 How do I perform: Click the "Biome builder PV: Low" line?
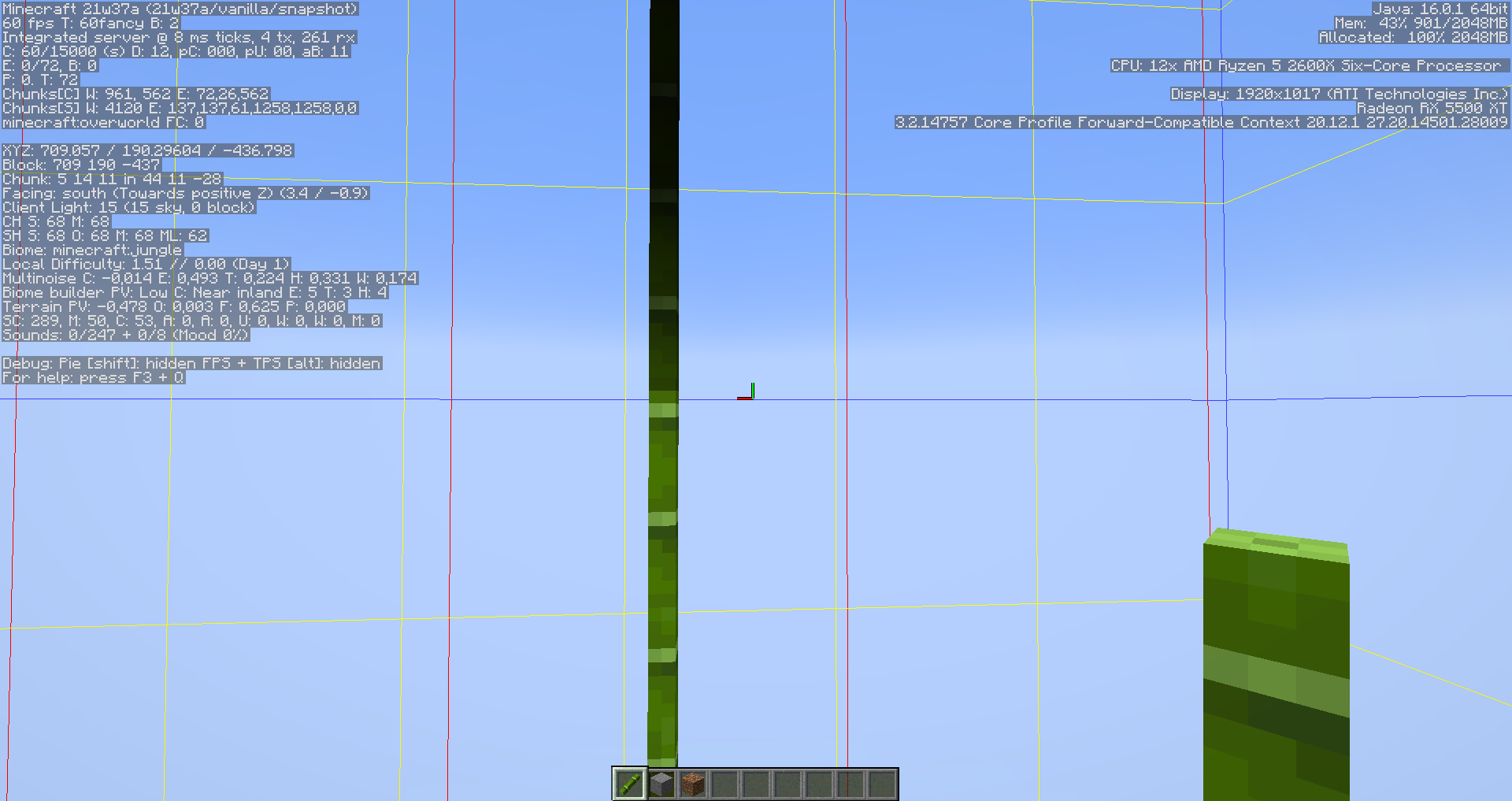(195, 292)
